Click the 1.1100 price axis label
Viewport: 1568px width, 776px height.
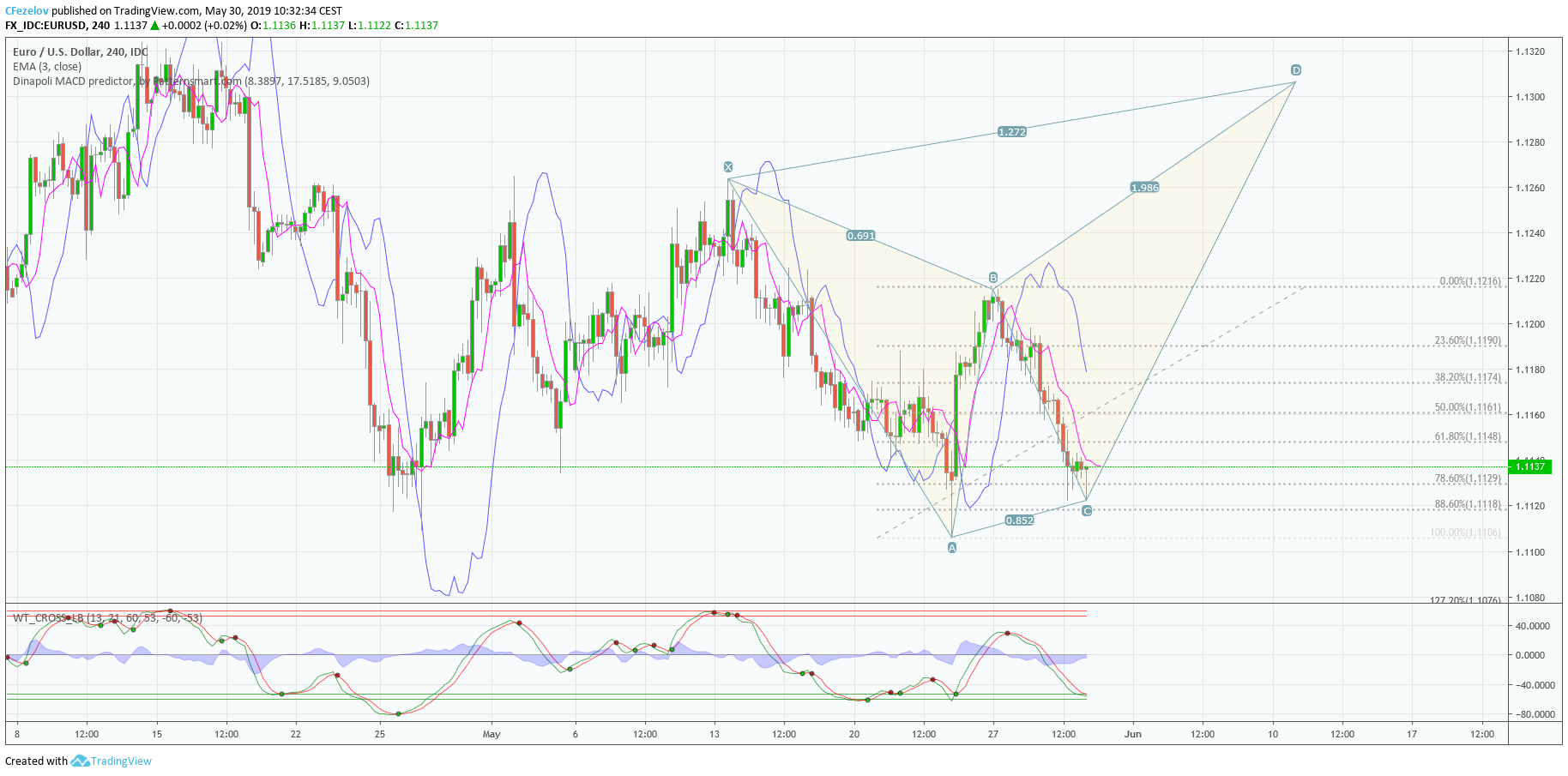point(1530,552)
